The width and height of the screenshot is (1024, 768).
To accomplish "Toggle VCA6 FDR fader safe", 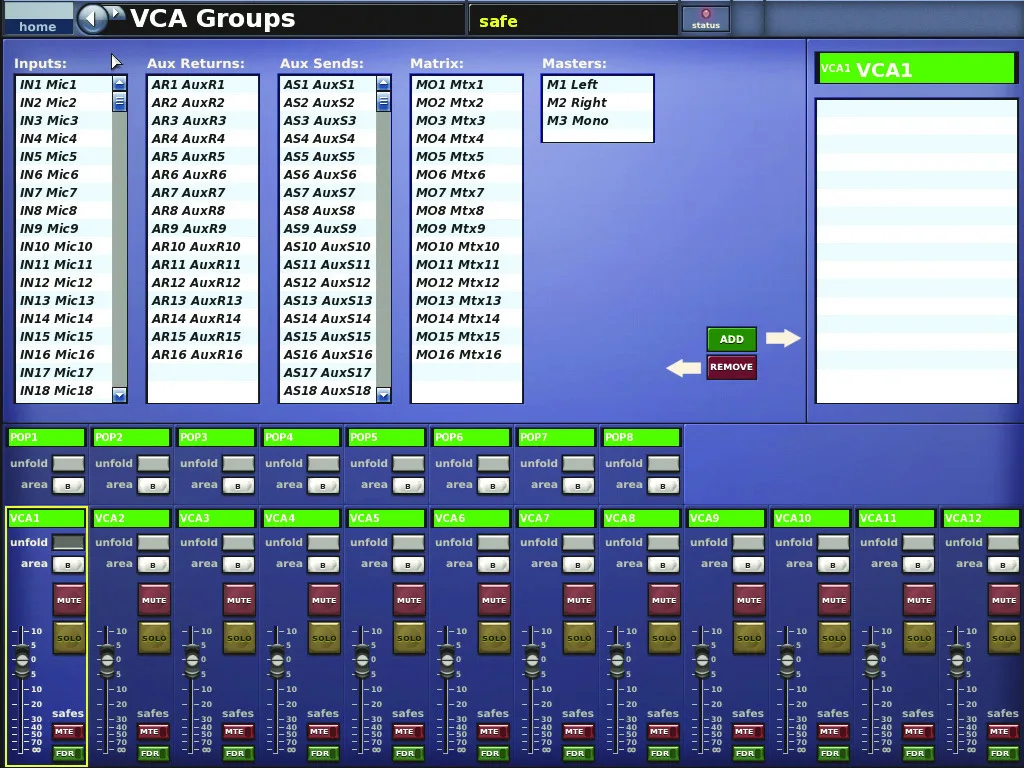I will point(493,754).
